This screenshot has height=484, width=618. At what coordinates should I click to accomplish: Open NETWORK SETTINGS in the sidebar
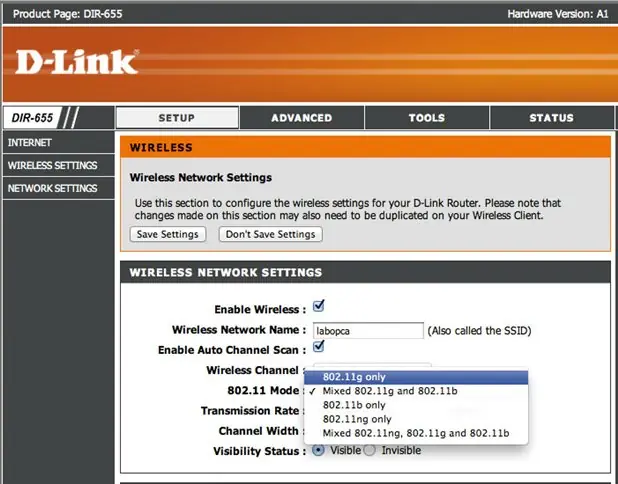tap(58, 188)
